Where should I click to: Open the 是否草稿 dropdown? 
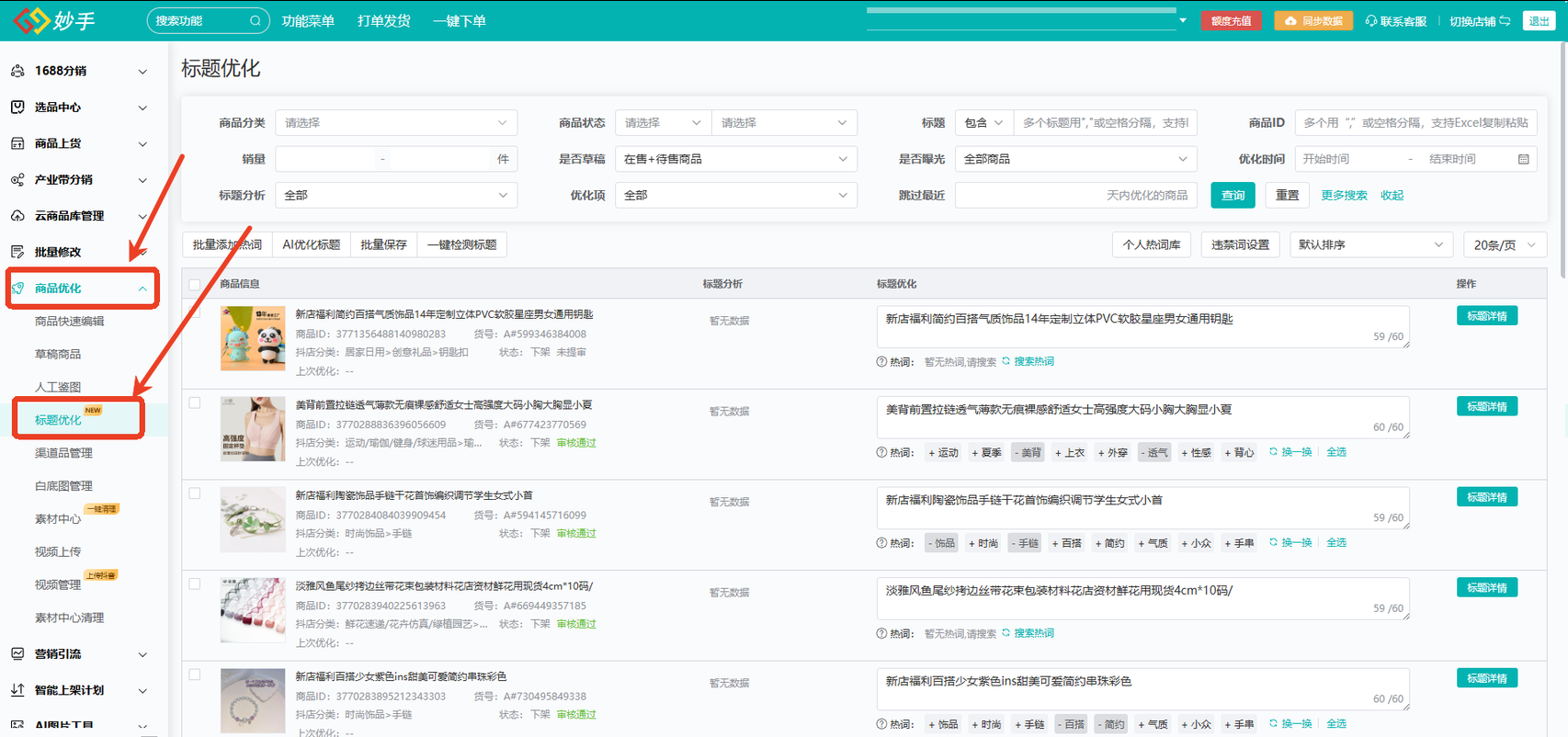click(x=735, y=159)
